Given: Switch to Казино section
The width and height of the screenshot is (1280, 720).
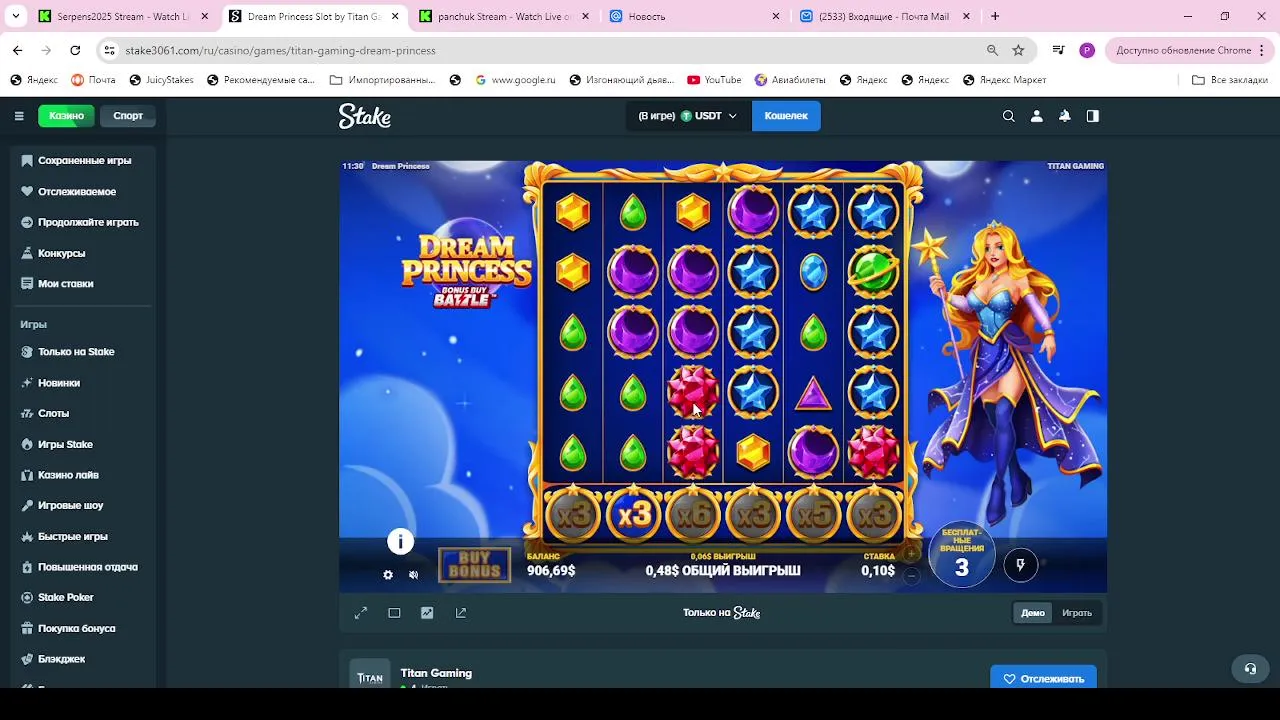Looking at the screenshot, I should 66,116.
